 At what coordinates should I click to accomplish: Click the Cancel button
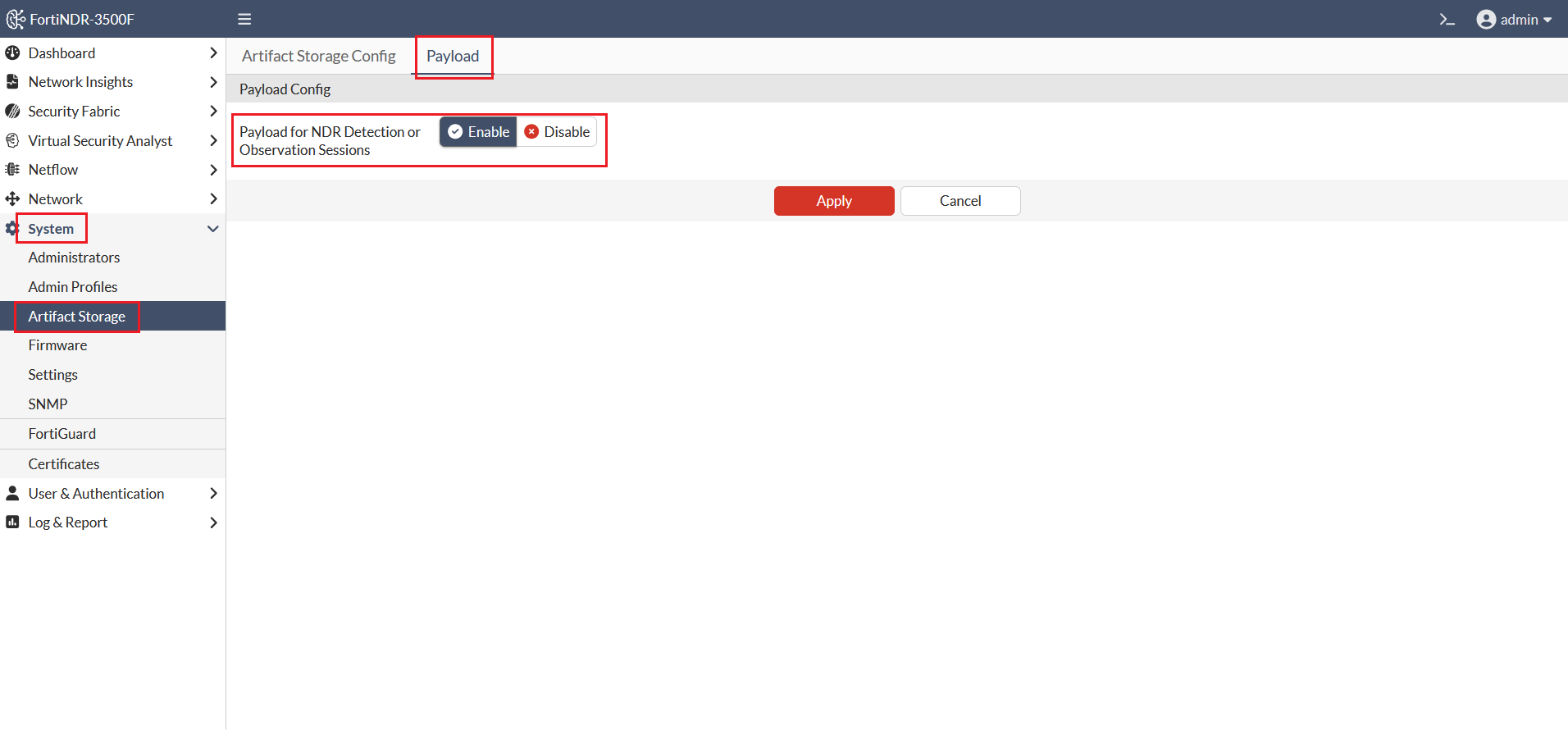(960, 201)
